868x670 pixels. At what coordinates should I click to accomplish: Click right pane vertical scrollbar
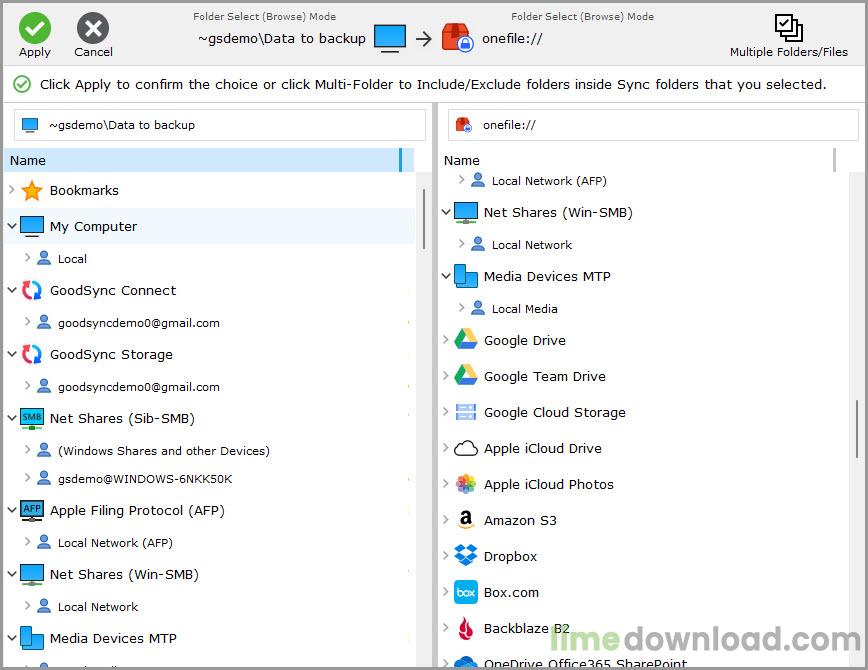click(x=857, y=429)
